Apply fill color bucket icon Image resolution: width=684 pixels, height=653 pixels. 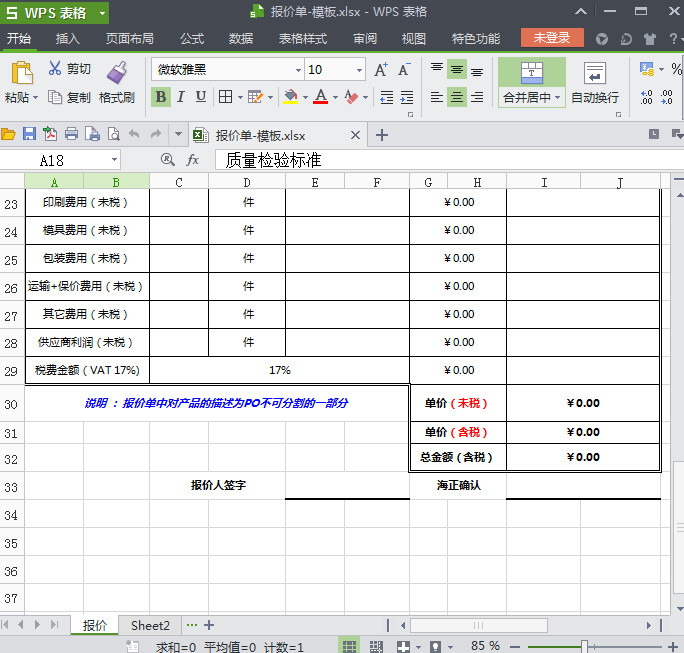(291, 96)
